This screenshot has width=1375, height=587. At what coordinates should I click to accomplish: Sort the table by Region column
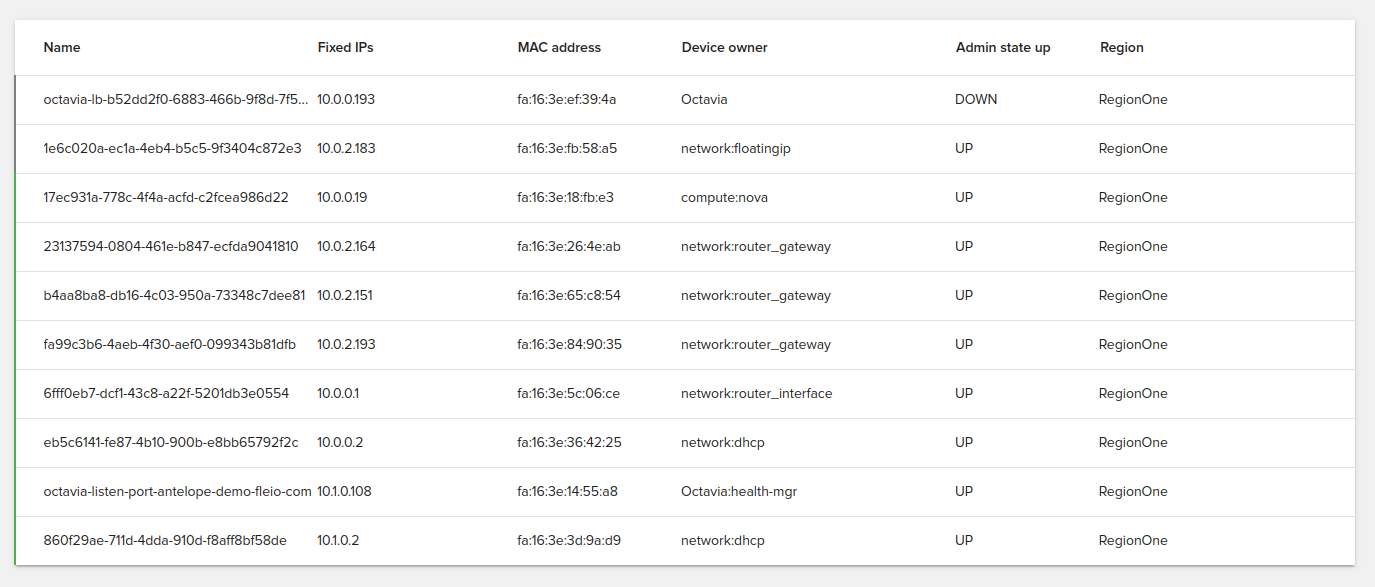click(1121, 47)
